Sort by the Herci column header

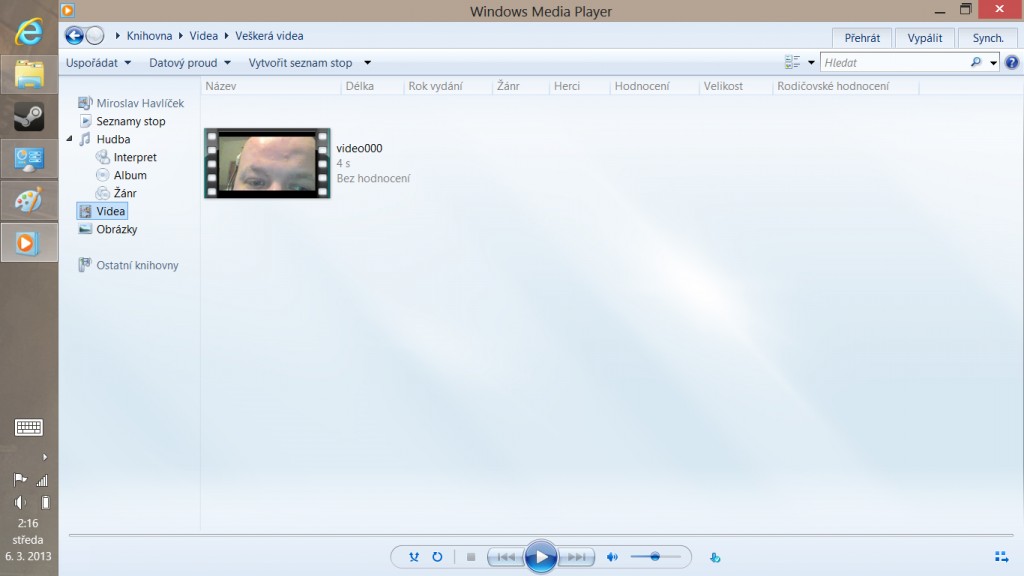pyautogui.click(x=579, y=86)
